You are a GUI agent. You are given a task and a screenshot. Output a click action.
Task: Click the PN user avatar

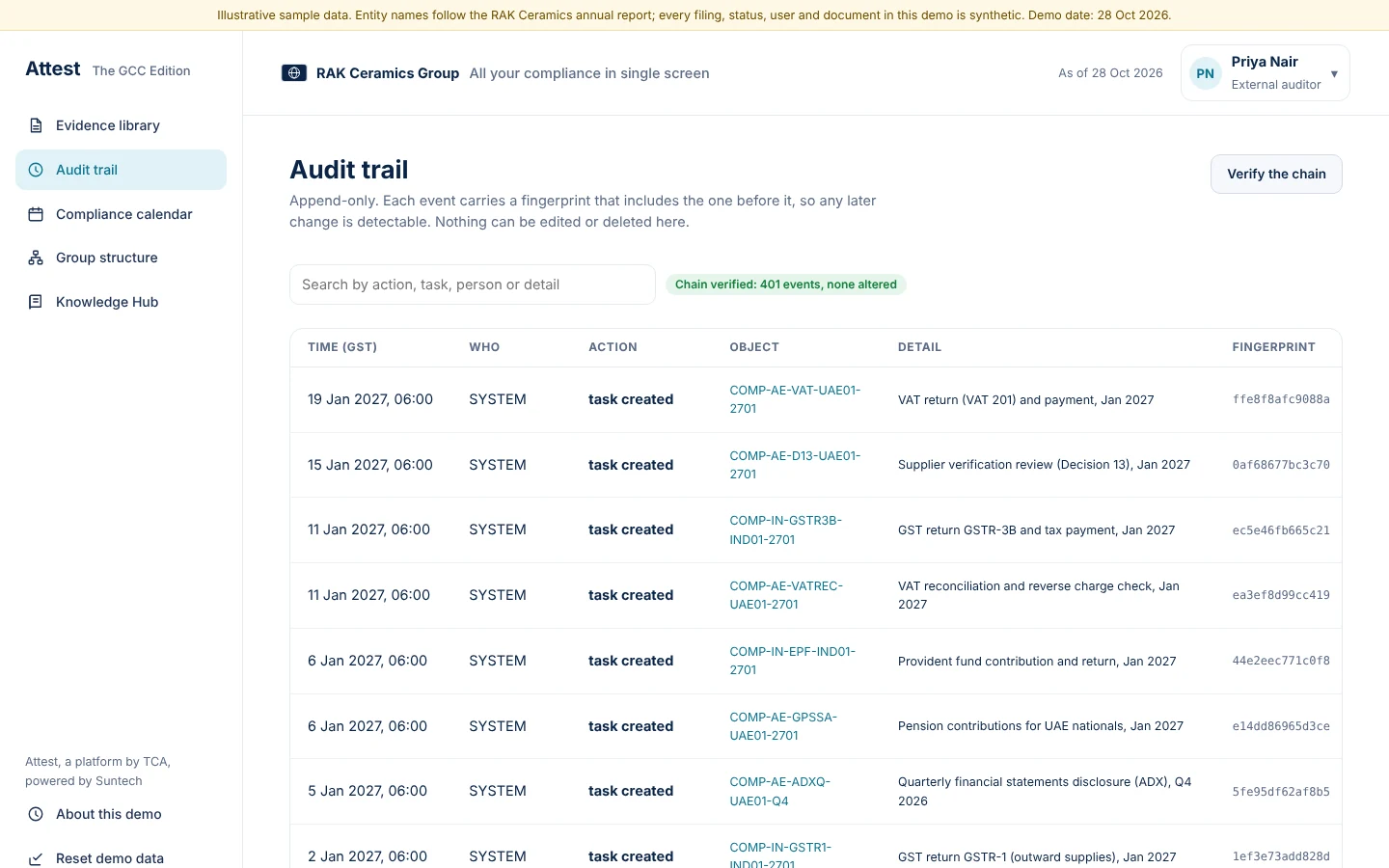tap(1206, 73)
